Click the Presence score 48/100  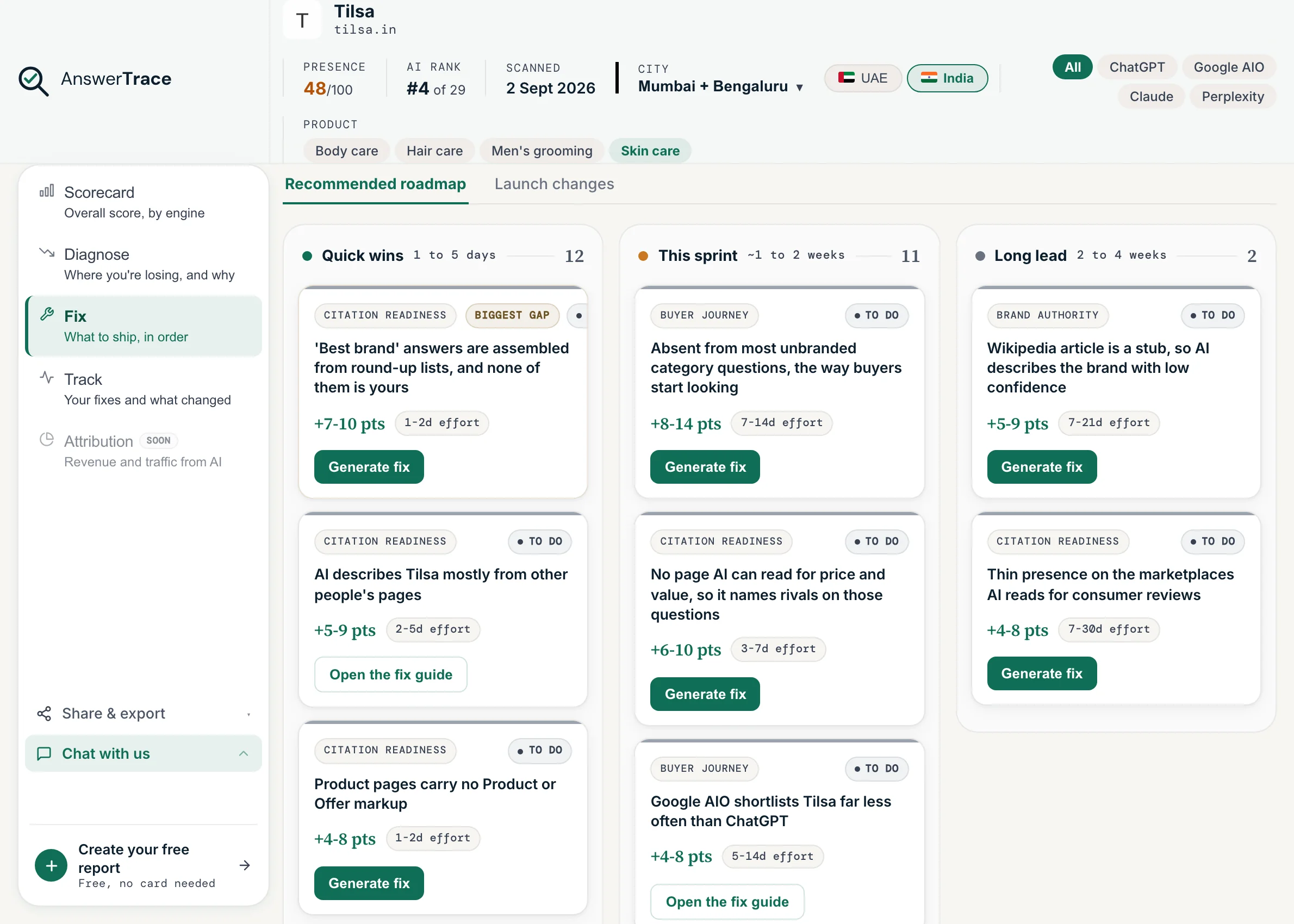pos(328,89)
